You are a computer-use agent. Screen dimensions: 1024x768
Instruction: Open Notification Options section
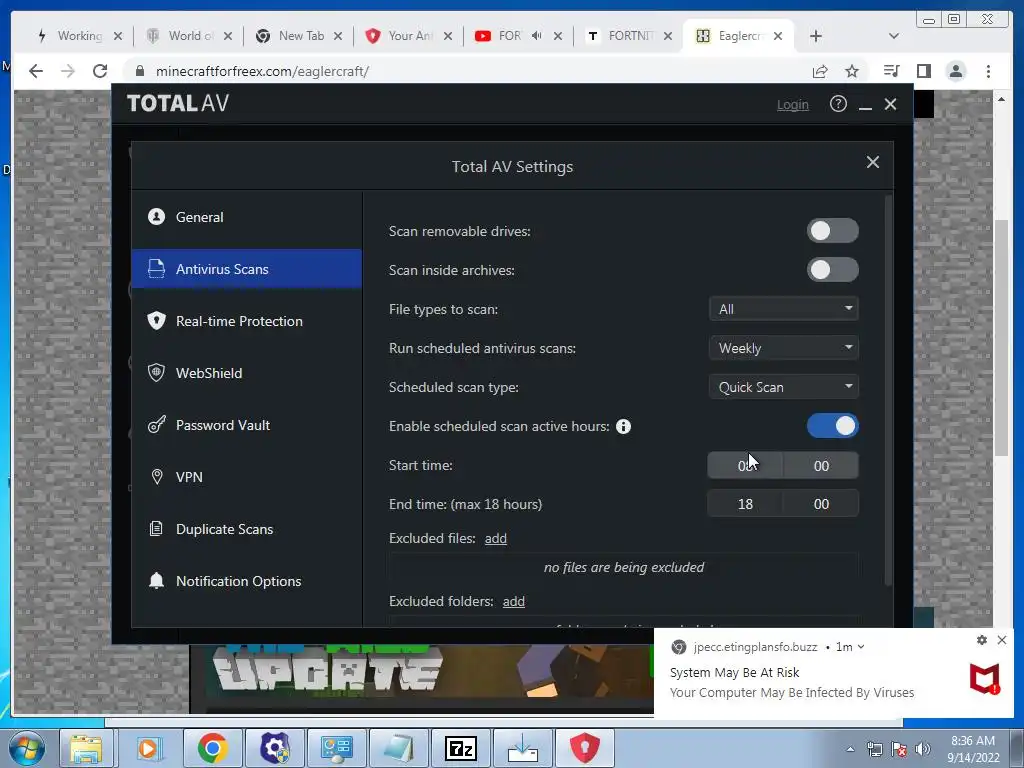point(246,581)
